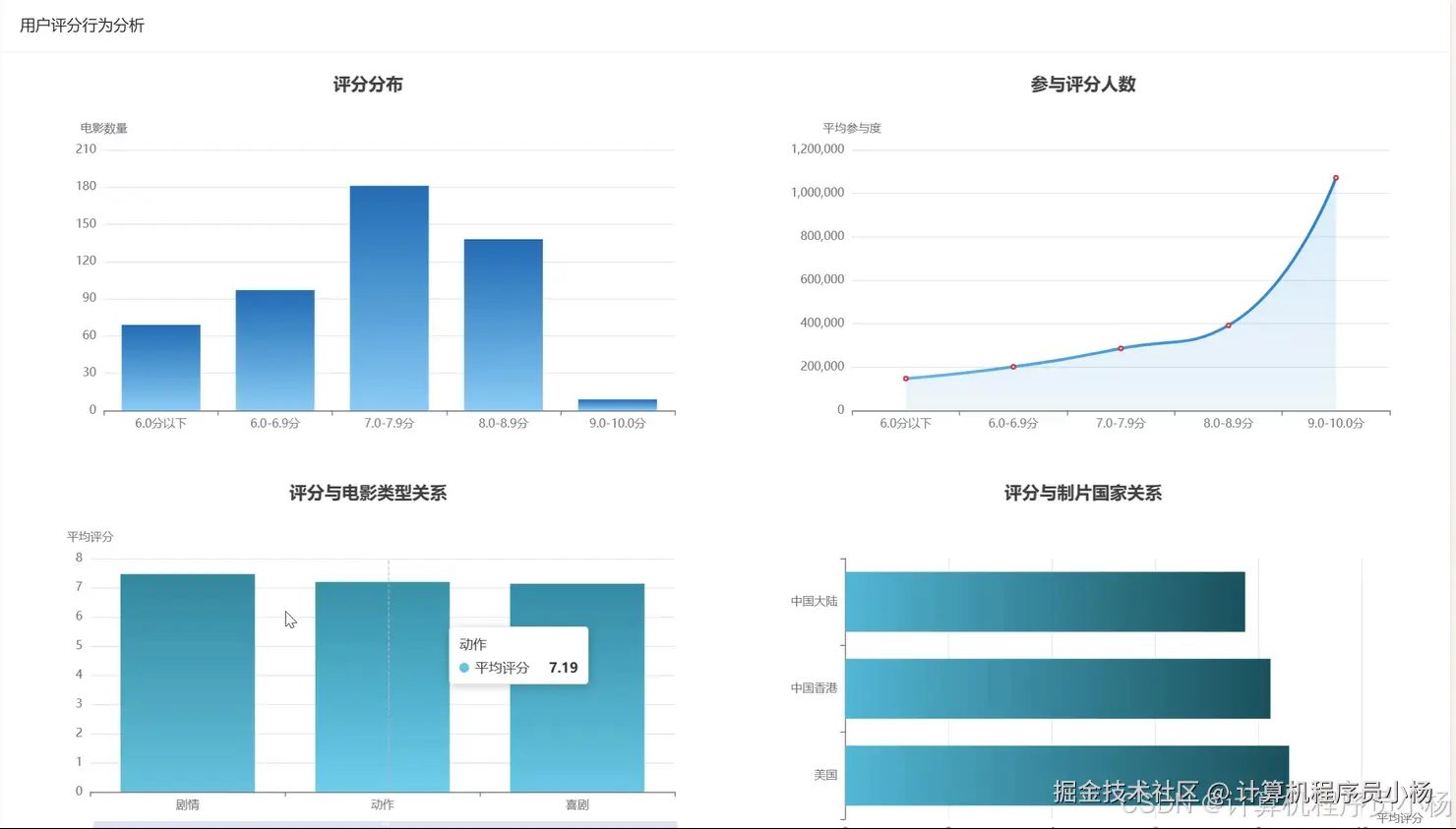Click the 中国大陆 horizontal bar
The height and width of the screenshot is (829, 1456).
click(1045, 602)
